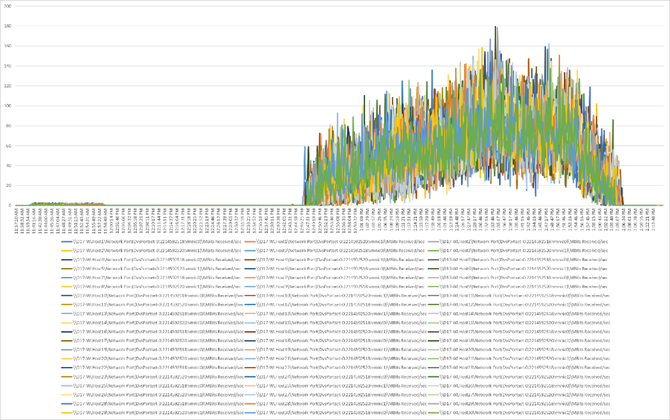Select the Host14 vmnic1 legend entry
The image size is (670, 420).
tap(151, 322)
